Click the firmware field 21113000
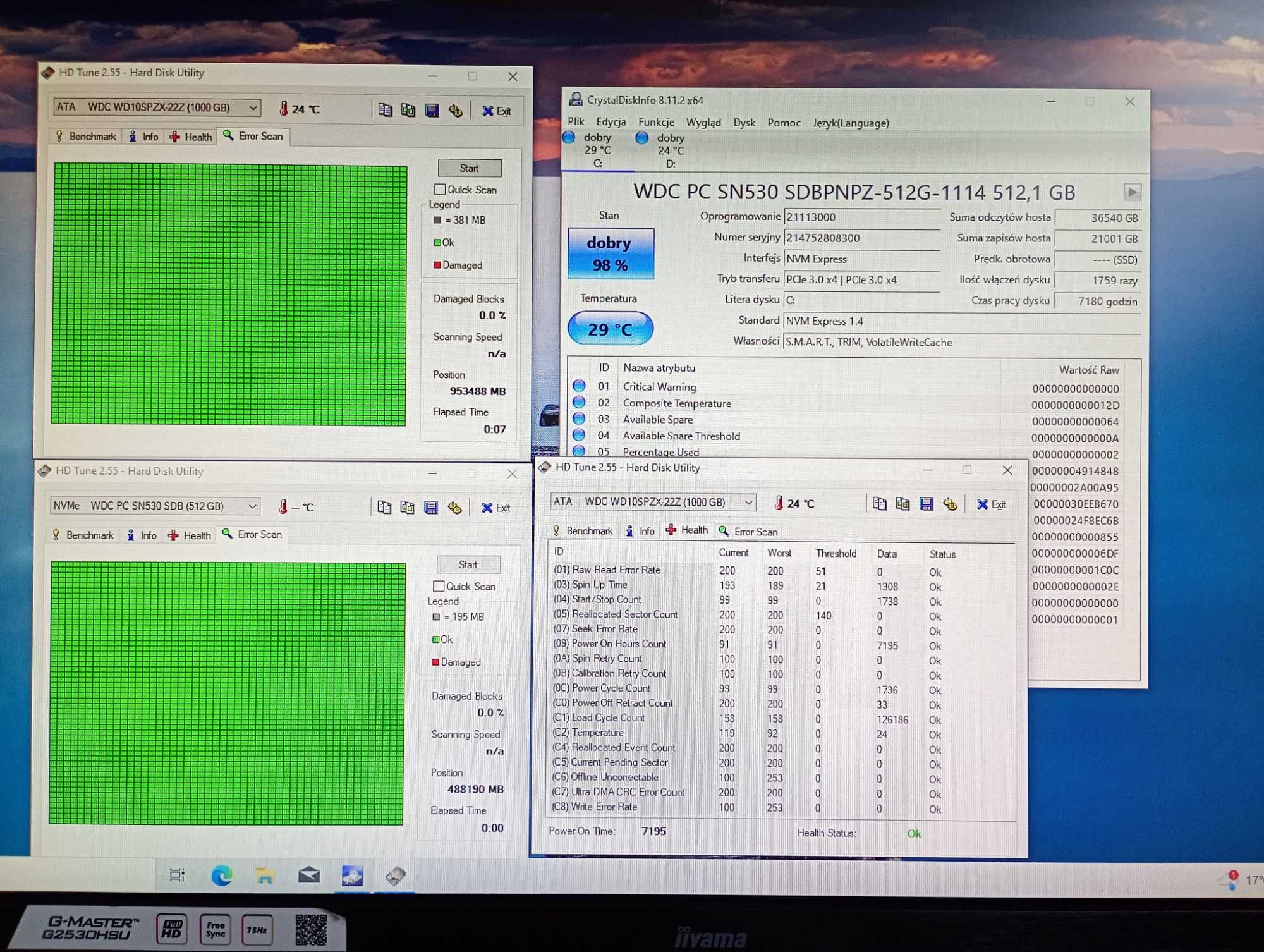The height and width of the screenshot is (952, 1264). point(862,217)
